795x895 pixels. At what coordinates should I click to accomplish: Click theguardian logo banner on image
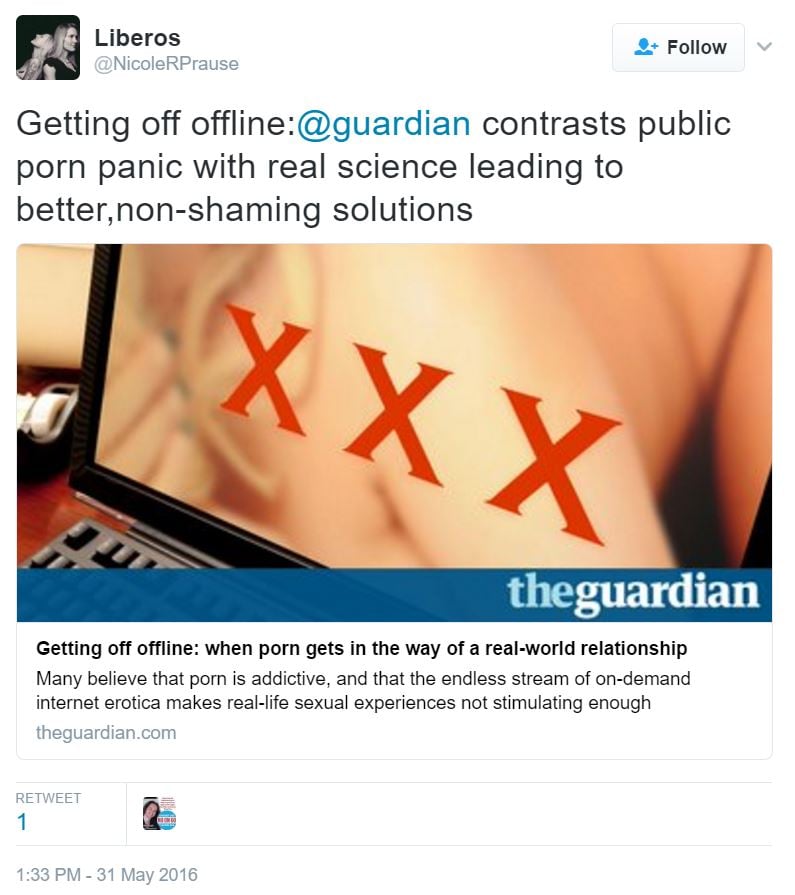click(633, 592)
